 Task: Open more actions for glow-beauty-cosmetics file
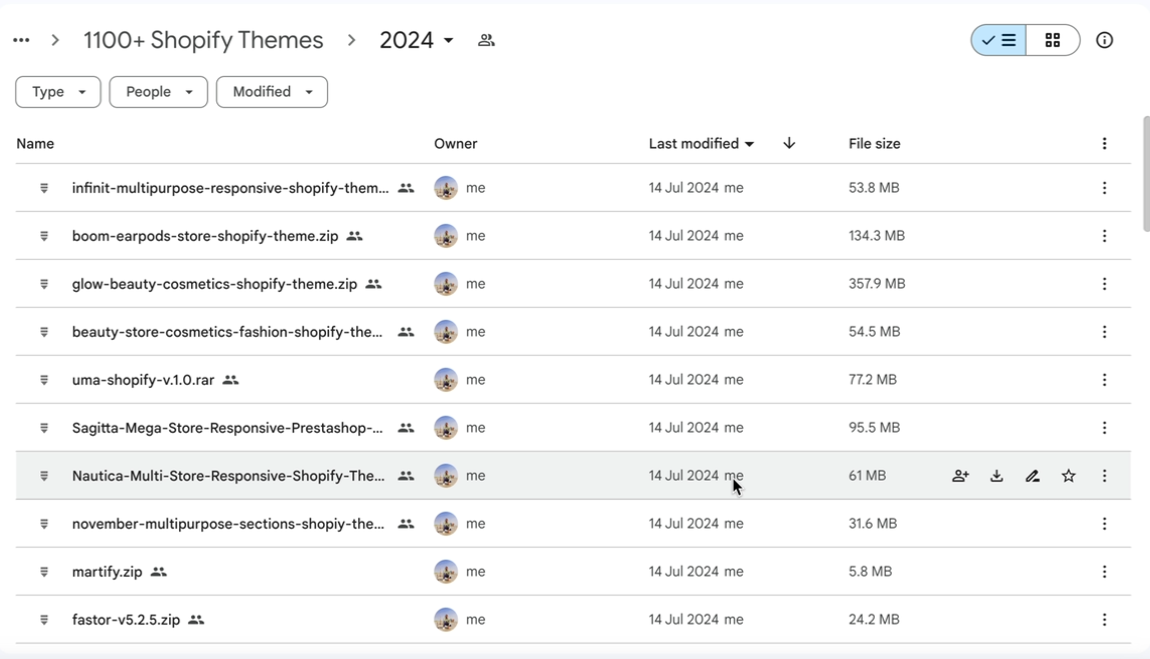click(1104, 284)
